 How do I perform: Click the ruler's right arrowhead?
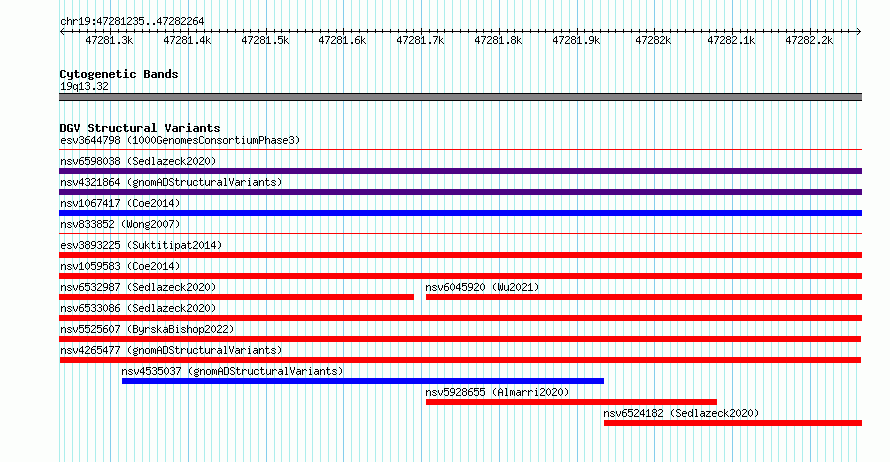click(x=859, y=32)
